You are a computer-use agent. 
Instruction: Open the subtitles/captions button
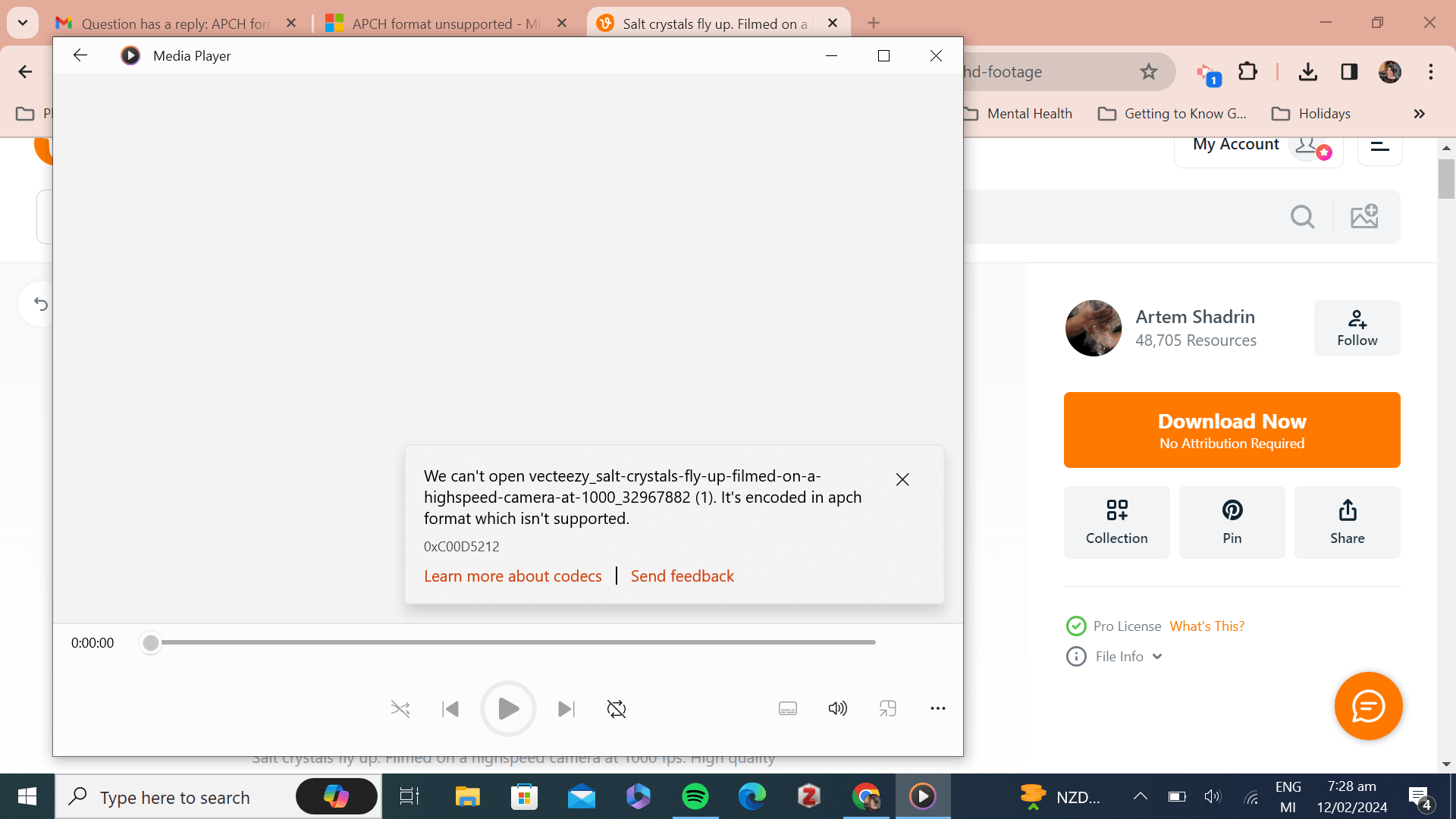(x=788, y=709)
